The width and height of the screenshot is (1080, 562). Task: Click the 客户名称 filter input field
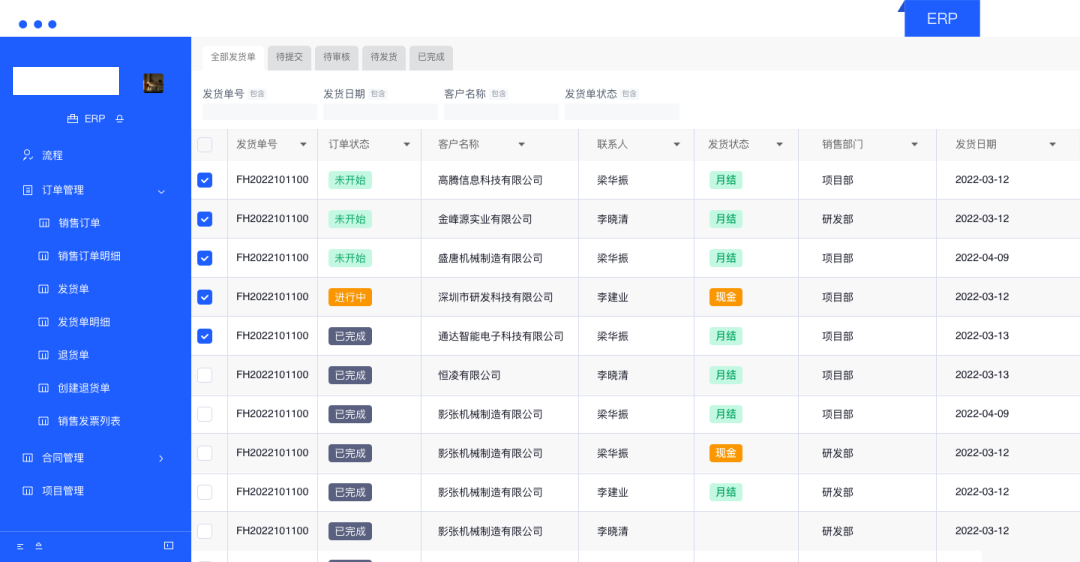501,112
